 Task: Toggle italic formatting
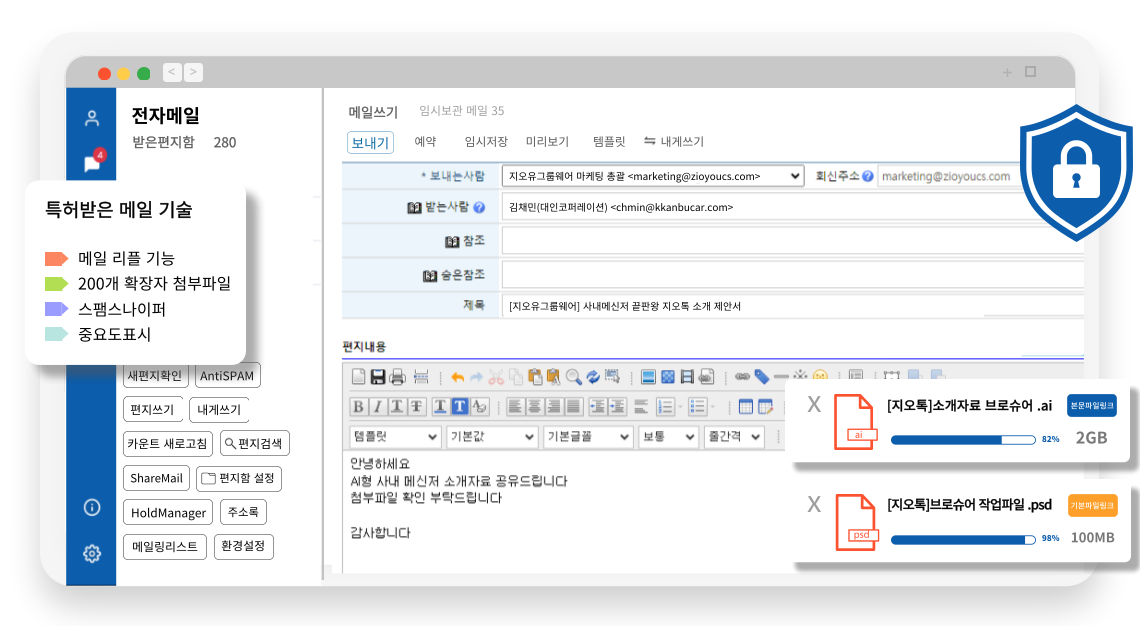[378, 406]
